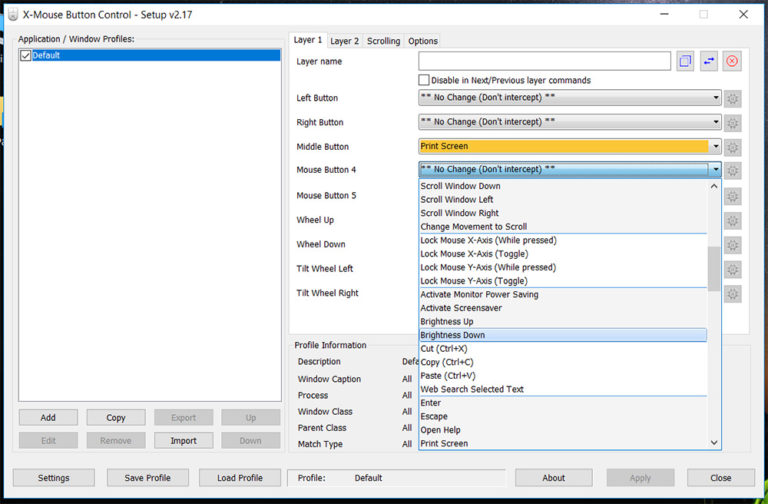Image resolution: width=768 pixels, height=504 pixels.
Task: Click Load Profile button
Action: point(240,478)
